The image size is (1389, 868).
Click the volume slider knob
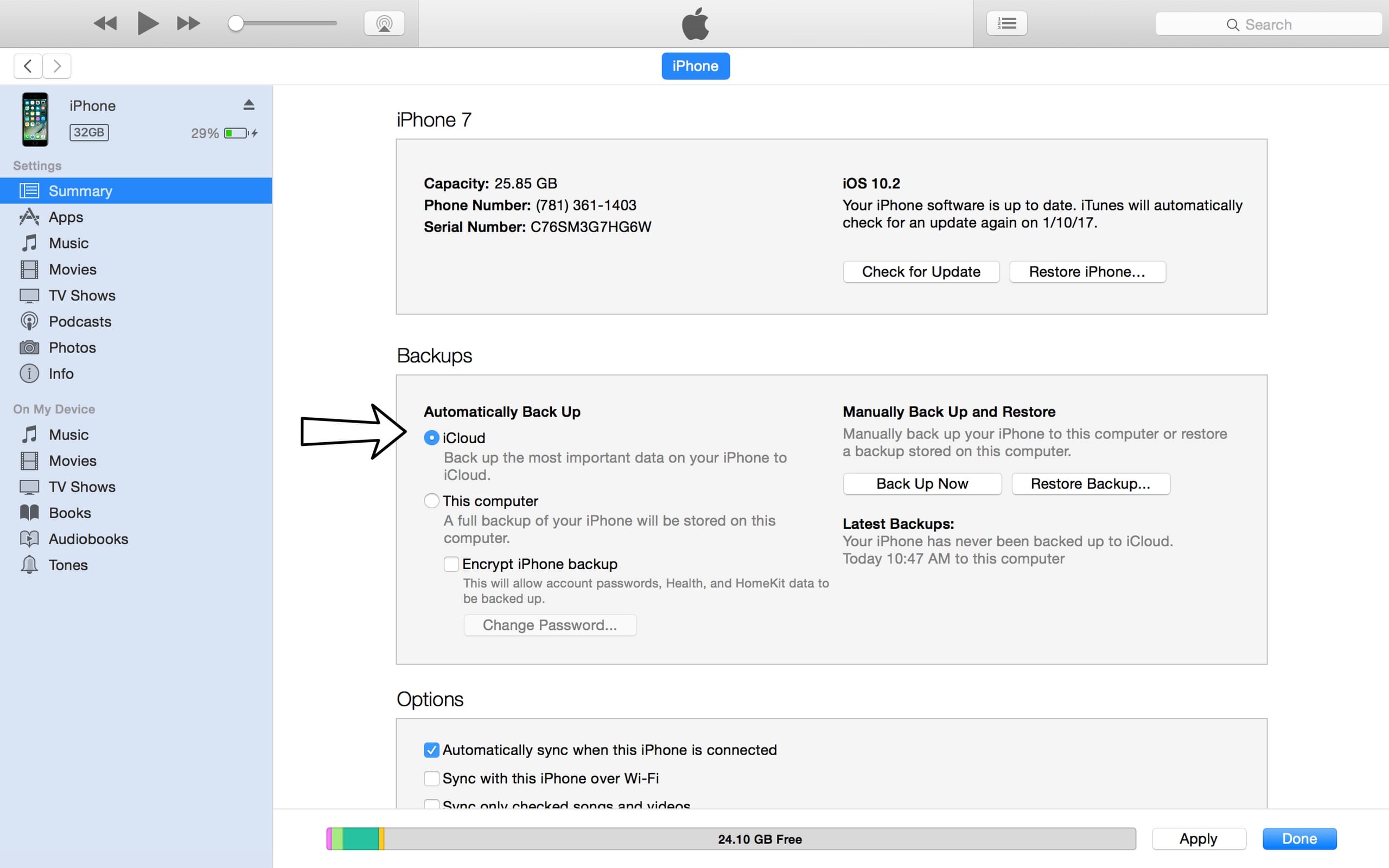tap(236, 23)
